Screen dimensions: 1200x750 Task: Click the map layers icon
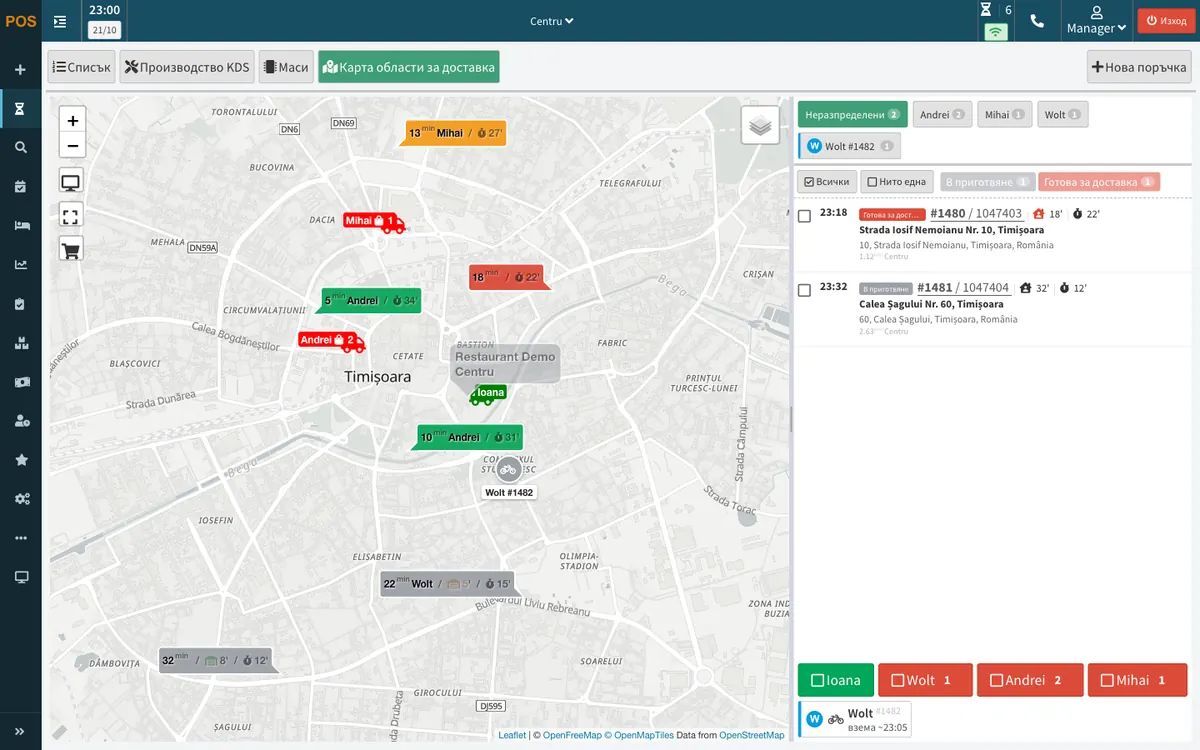760,126
